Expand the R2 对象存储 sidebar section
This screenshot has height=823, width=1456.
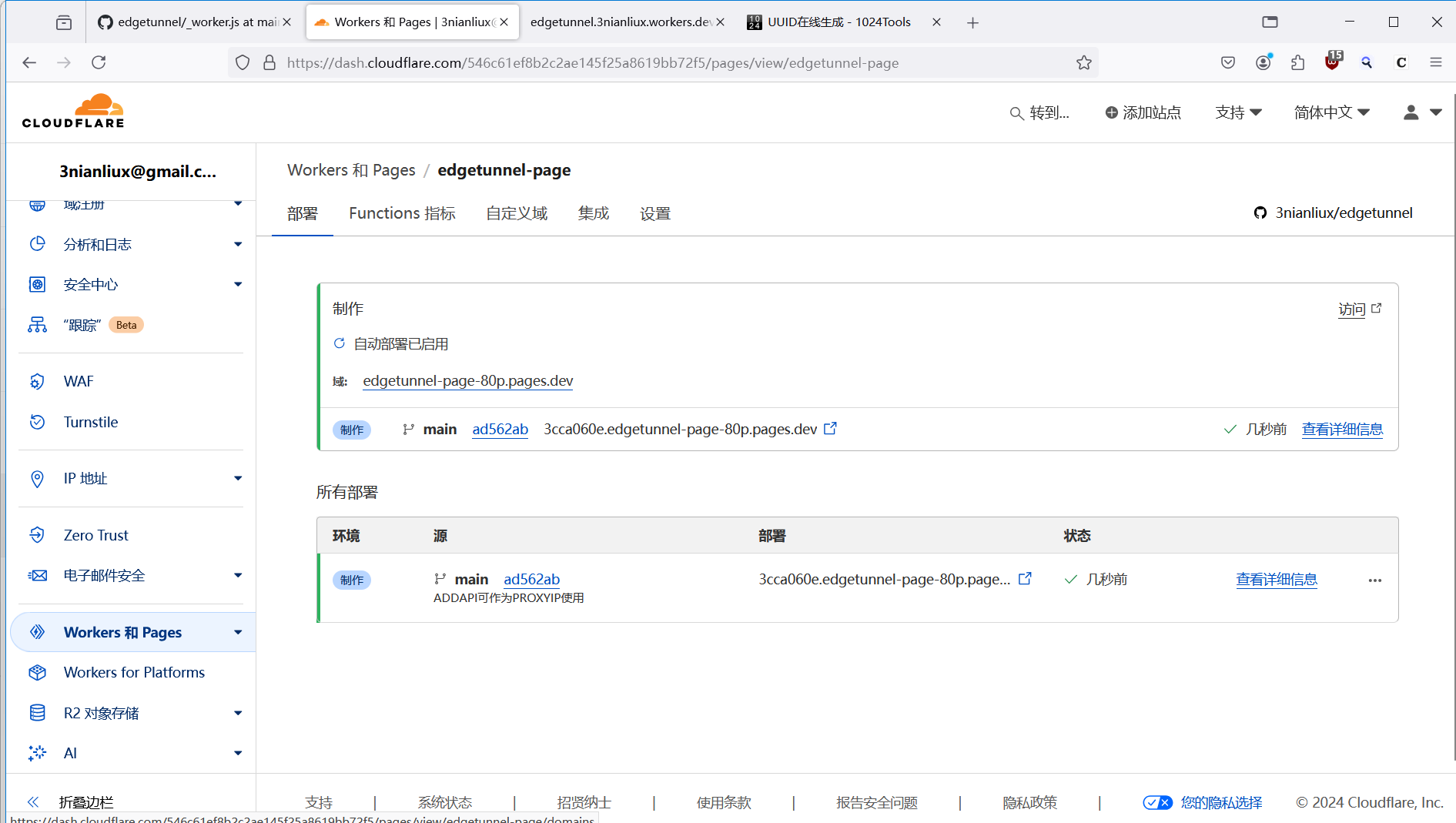tap(238, 713)
